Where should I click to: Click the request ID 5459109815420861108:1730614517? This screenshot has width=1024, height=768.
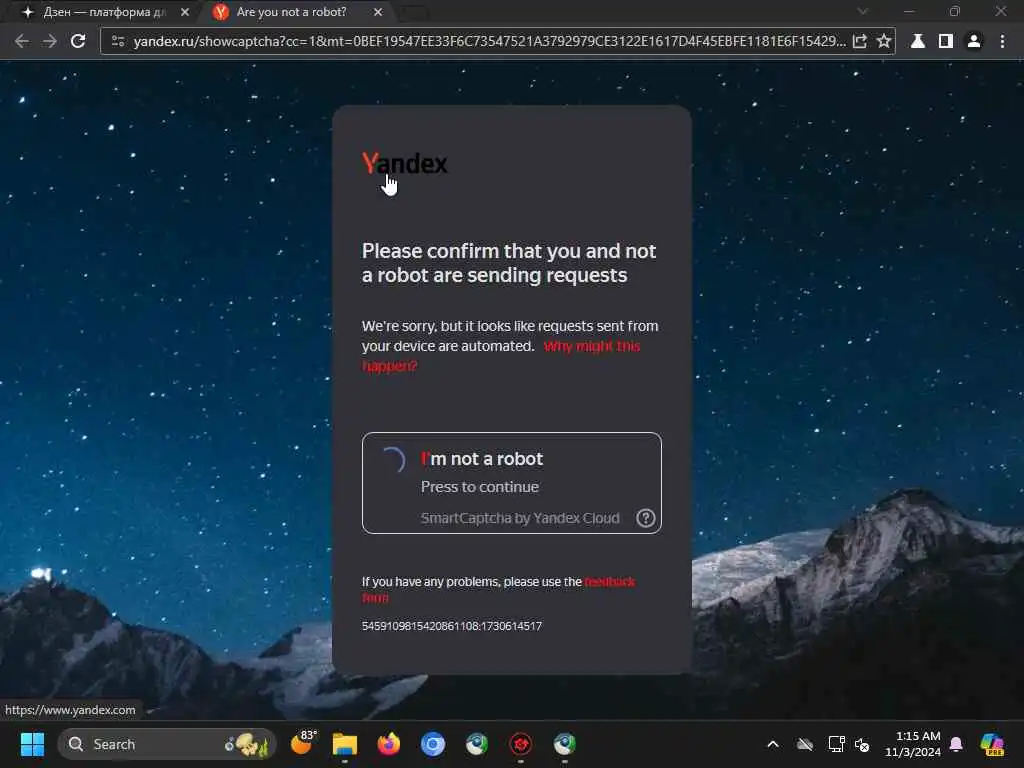click(451, 626)
